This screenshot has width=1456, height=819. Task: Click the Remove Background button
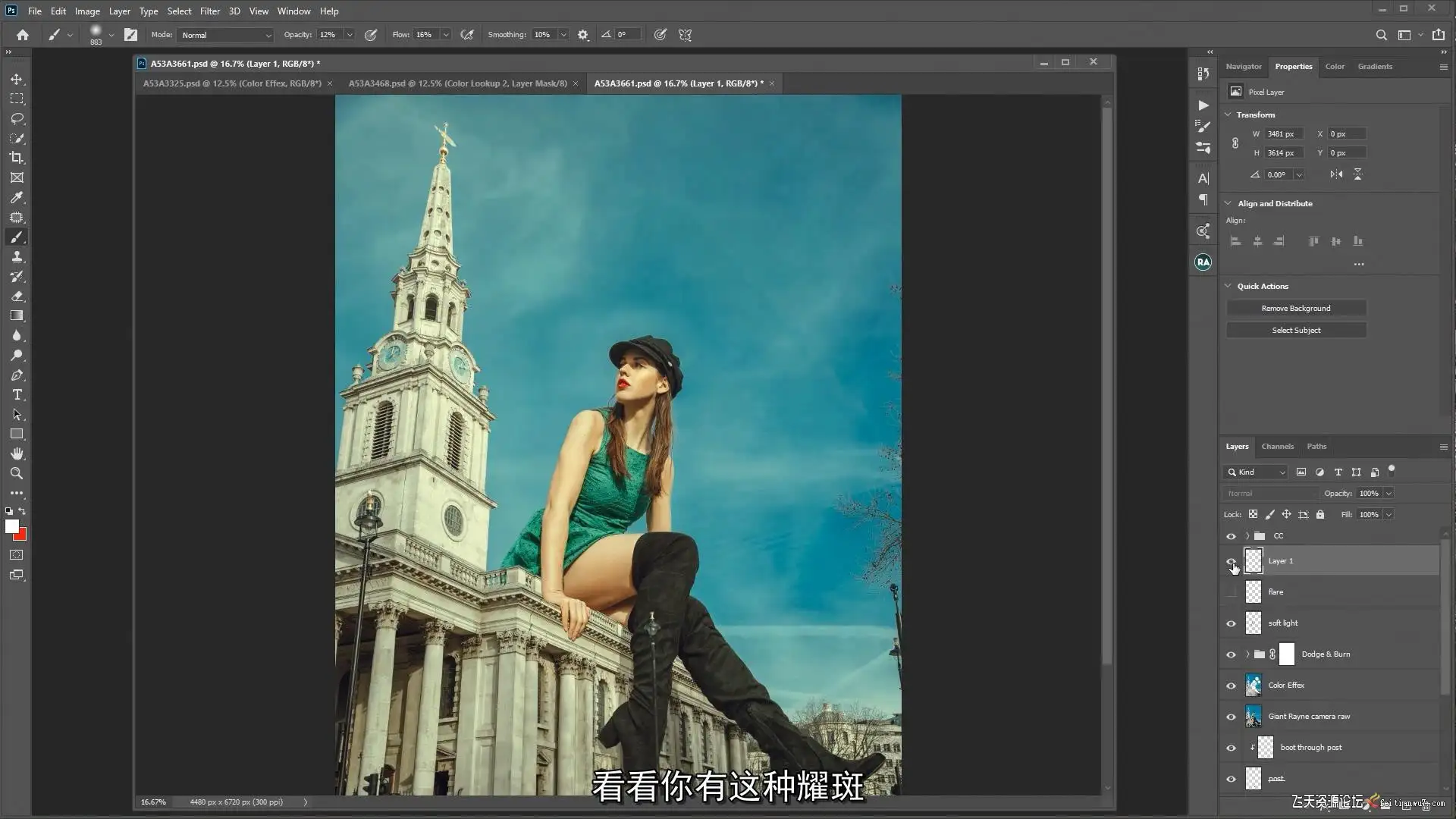click(x=1295, y=309)
